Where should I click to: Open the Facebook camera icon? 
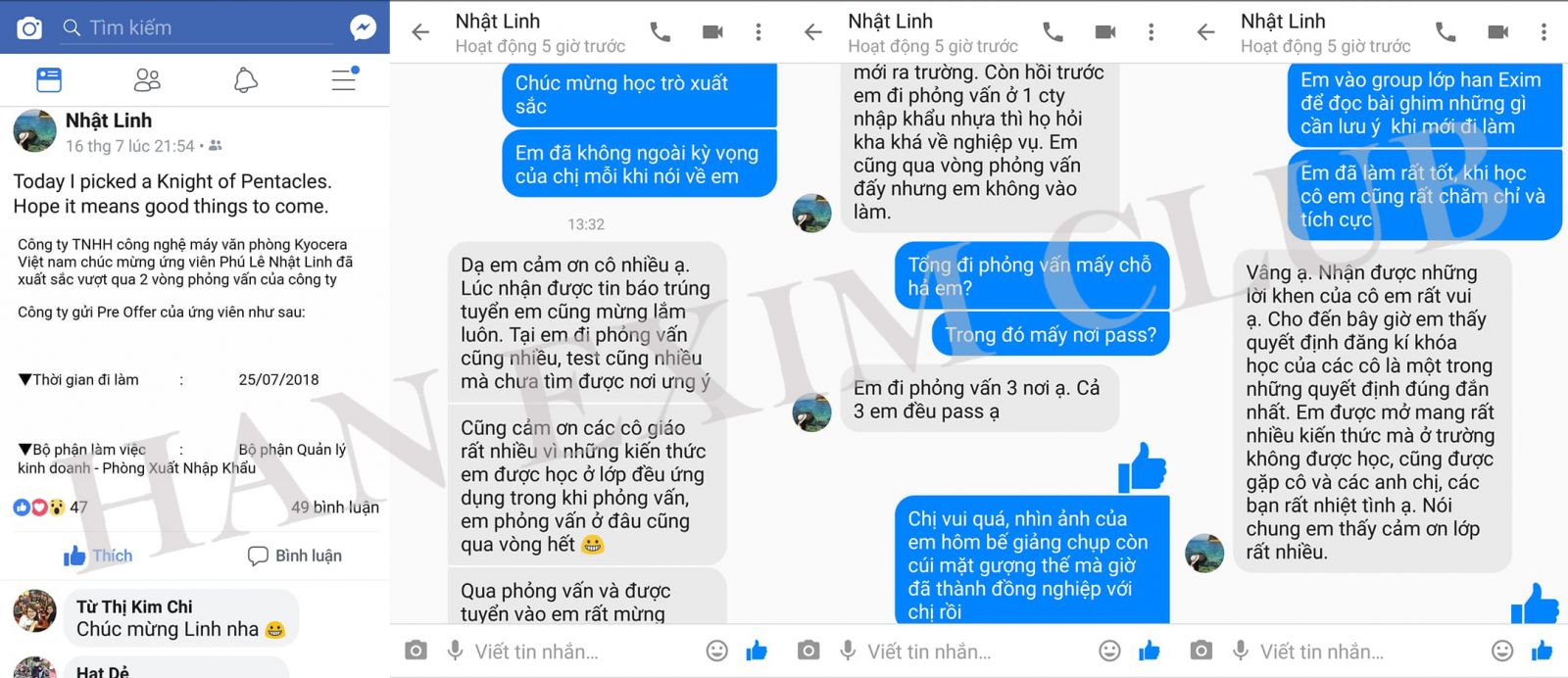[x=29, y=28]
